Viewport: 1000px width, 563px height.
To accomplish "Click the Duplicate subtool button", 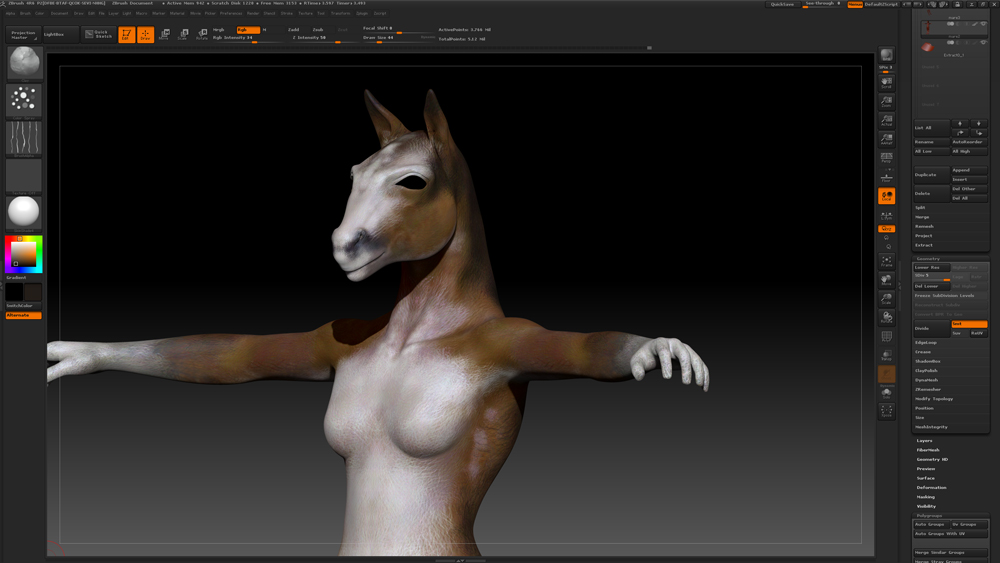I will pyautogui.click(x=930, y=175).
